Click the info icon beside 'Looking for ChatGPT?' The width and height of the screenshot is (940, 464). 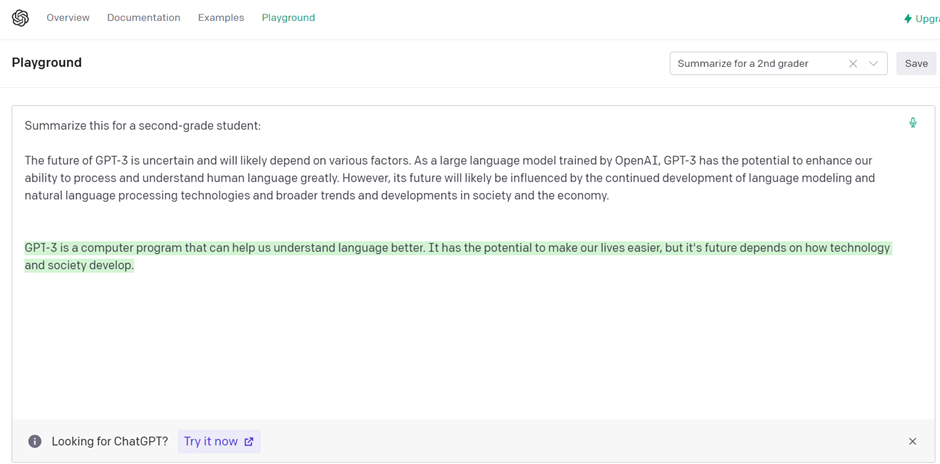[35, 442]
